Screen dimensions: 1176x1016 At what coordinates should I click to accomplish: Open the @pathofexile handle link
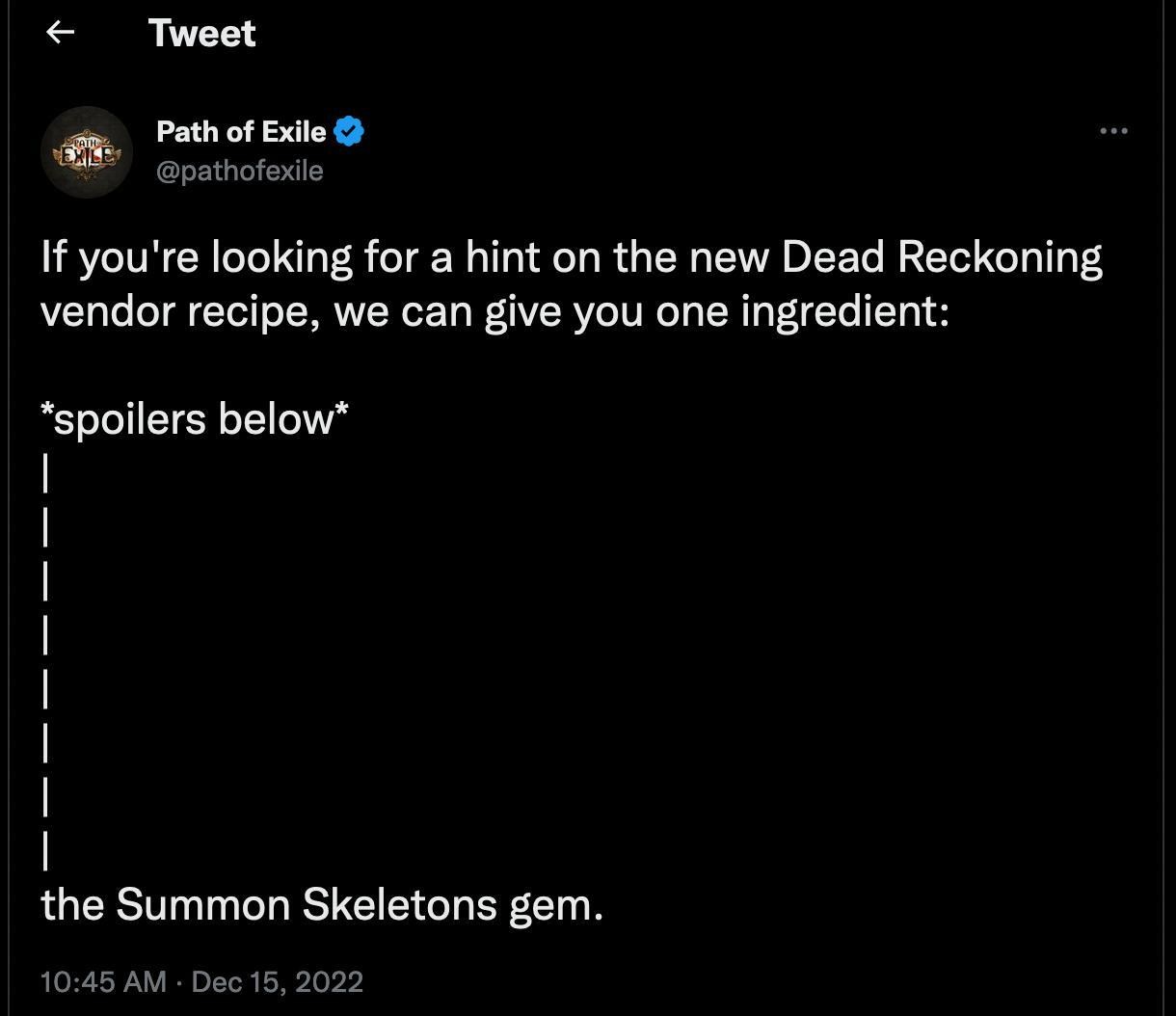click(x=240, y=171)
